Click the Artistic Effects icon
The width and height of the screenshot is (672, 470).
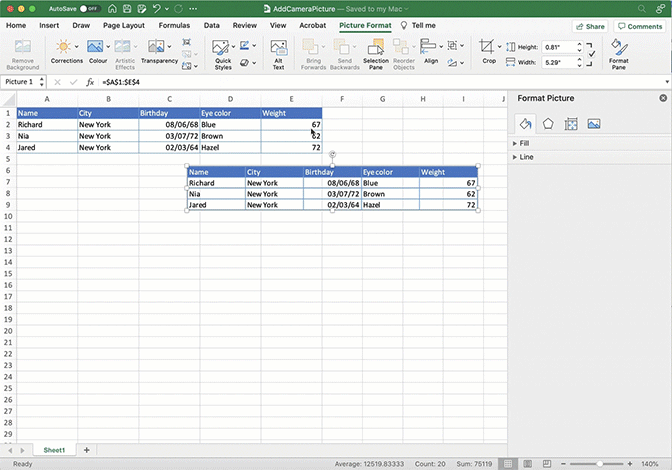(123, 46)
